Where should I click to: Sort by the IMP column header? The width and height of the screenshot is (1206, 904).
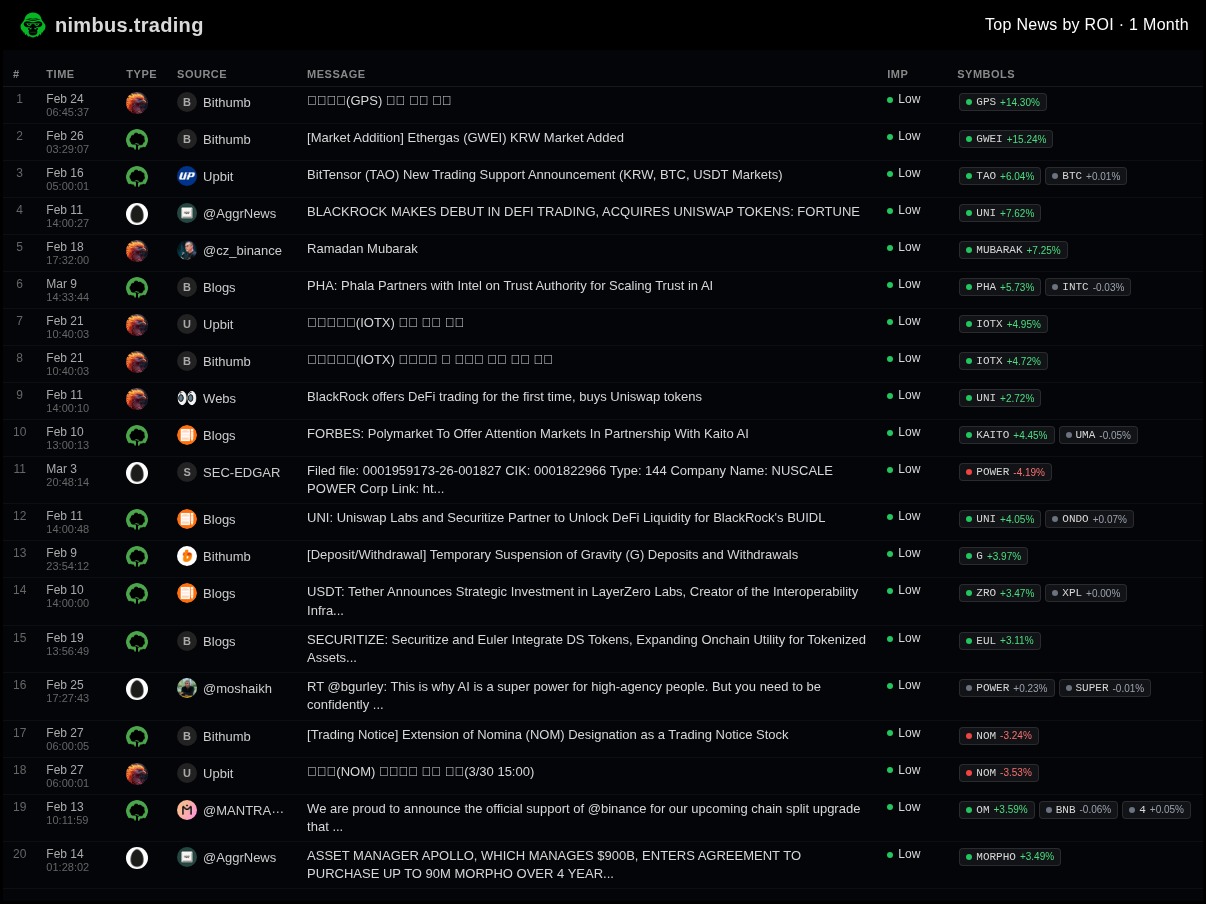897,74
